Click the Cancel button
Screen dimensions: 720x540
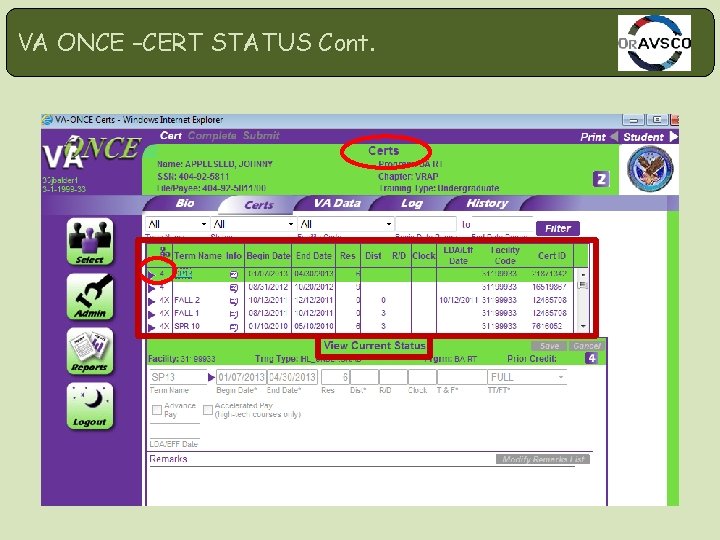click(587, 346)
